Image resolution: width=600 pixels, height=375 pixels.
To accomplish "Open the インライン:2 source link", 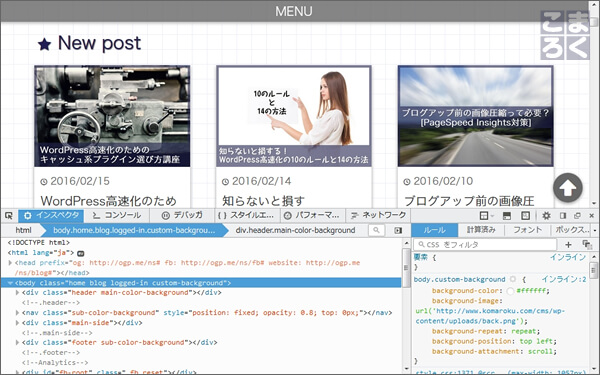I will click(564, 279).
